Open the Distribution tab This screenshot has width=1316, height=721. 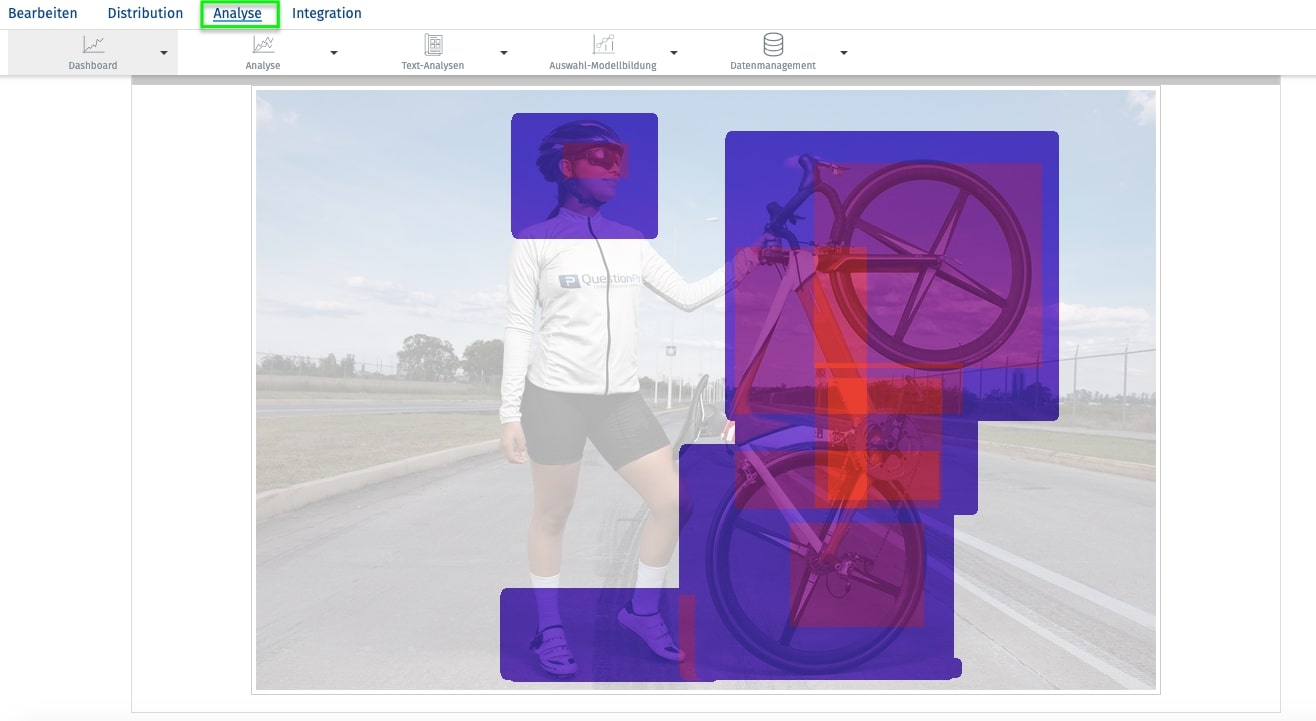[145, 14]
